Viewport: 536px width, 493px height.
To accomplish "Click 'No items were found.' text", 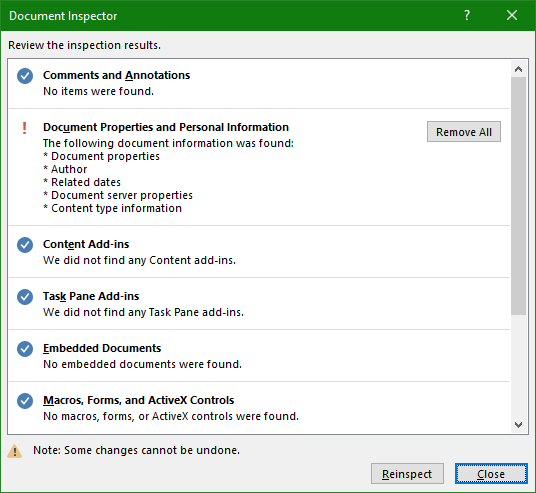I will [x=98, y=91].
